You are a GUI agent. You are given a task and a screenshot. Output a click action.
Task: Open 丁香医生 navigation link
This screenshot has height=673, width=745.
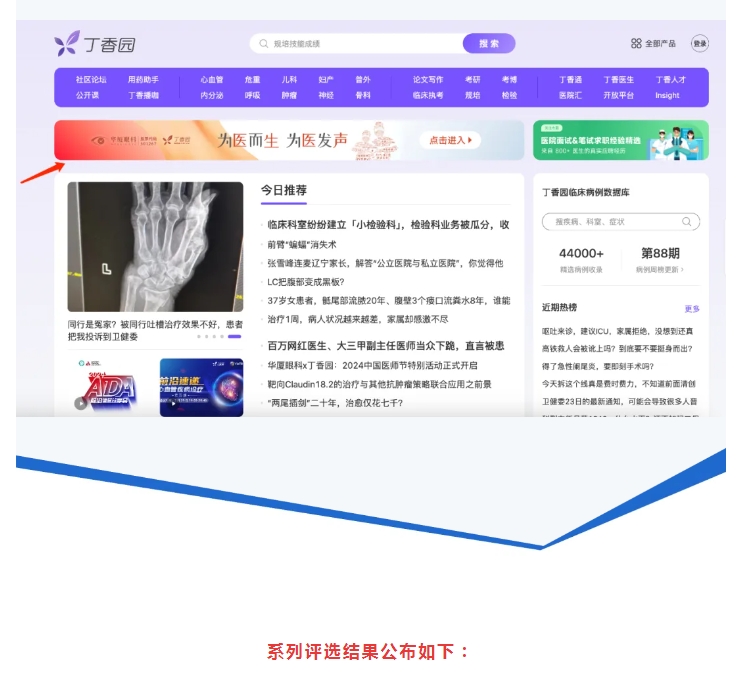[618, 80]
